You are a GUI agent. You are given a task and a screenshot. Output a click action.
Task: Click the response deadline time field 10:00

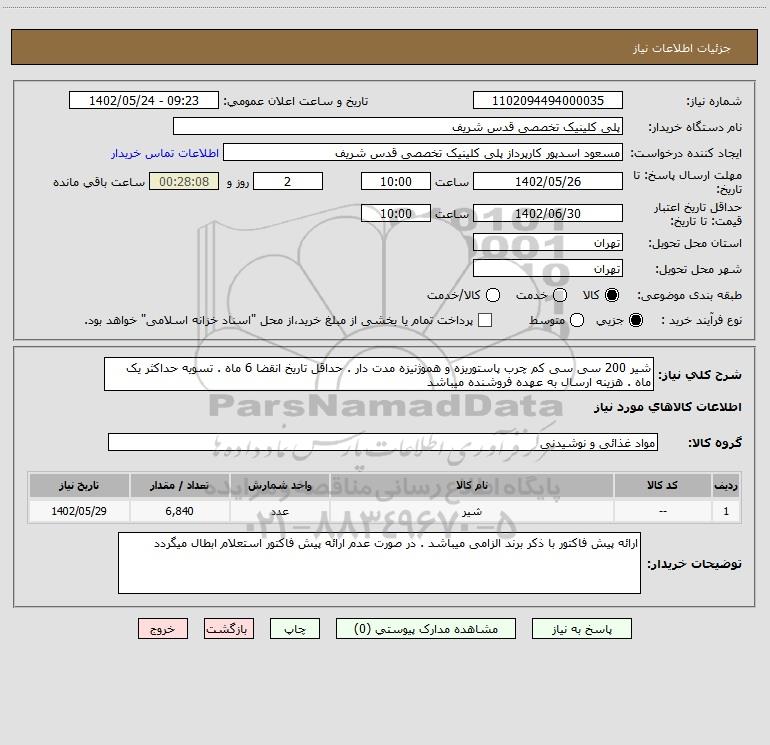point(396,181)
